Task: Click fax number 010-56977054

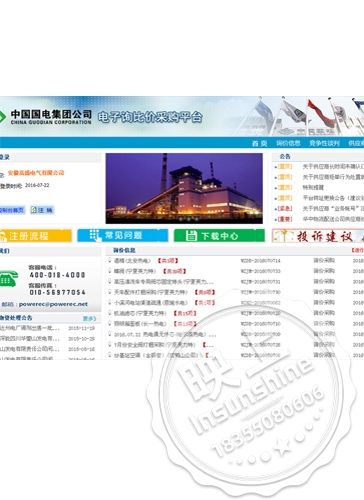Action: tap(57, 292)
